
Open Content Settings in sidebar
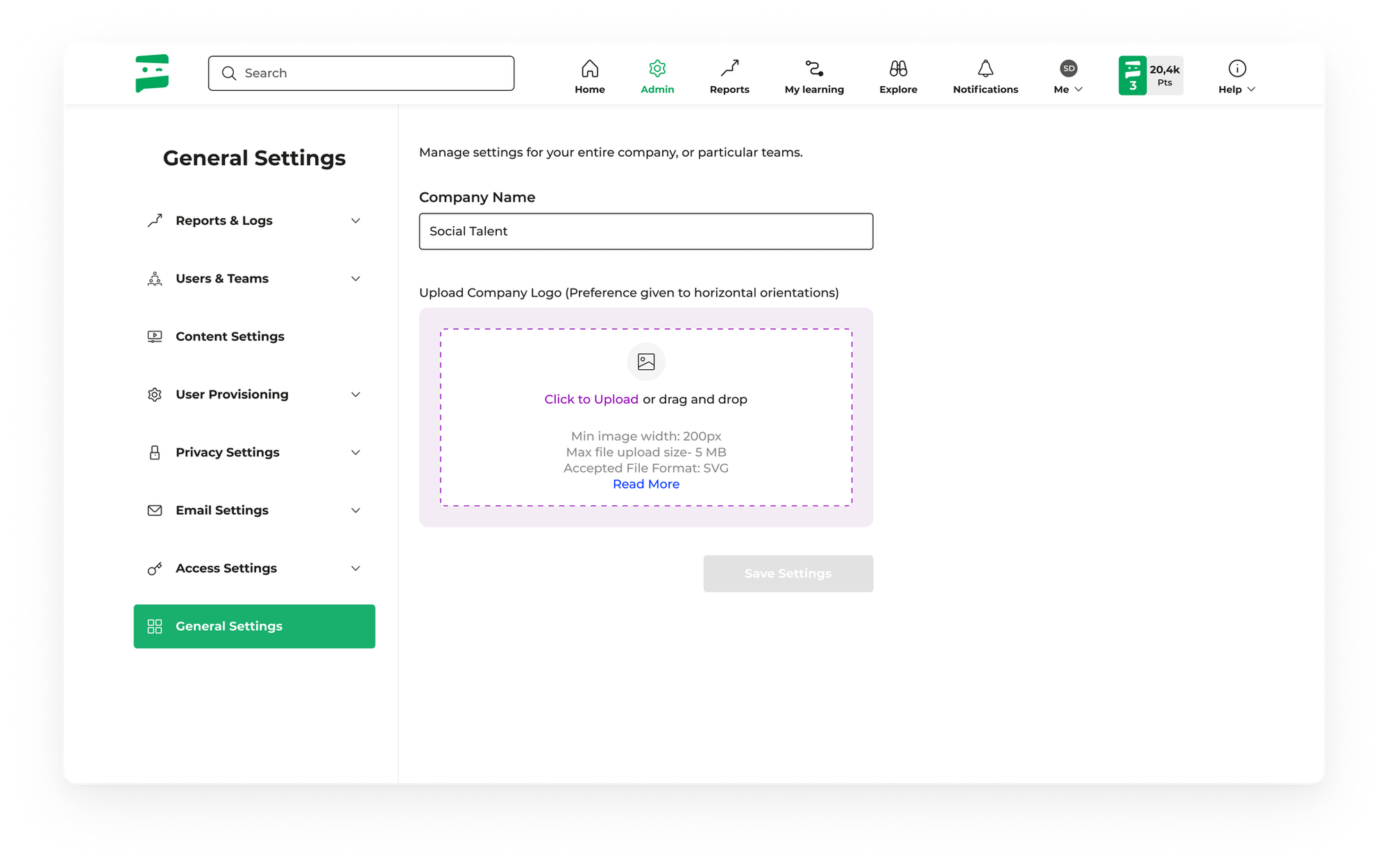[230, 337]
